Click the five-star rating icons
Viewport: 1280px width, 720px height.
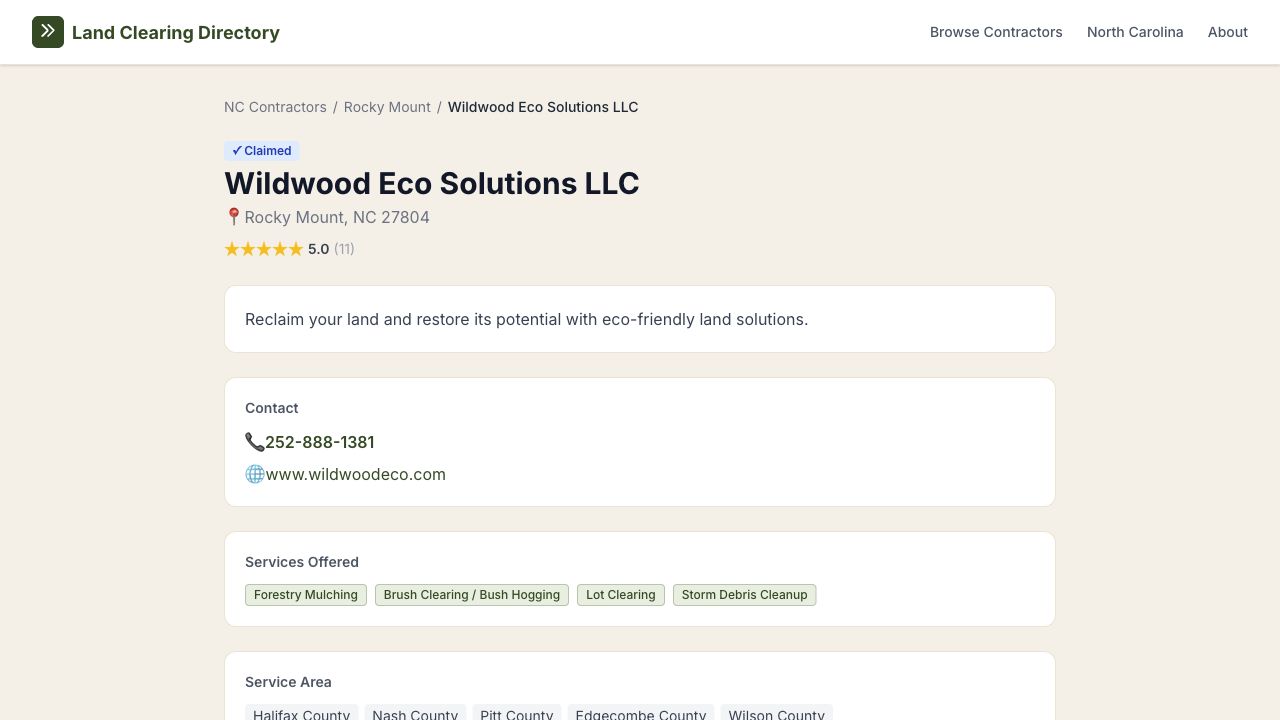pos(264,249)
